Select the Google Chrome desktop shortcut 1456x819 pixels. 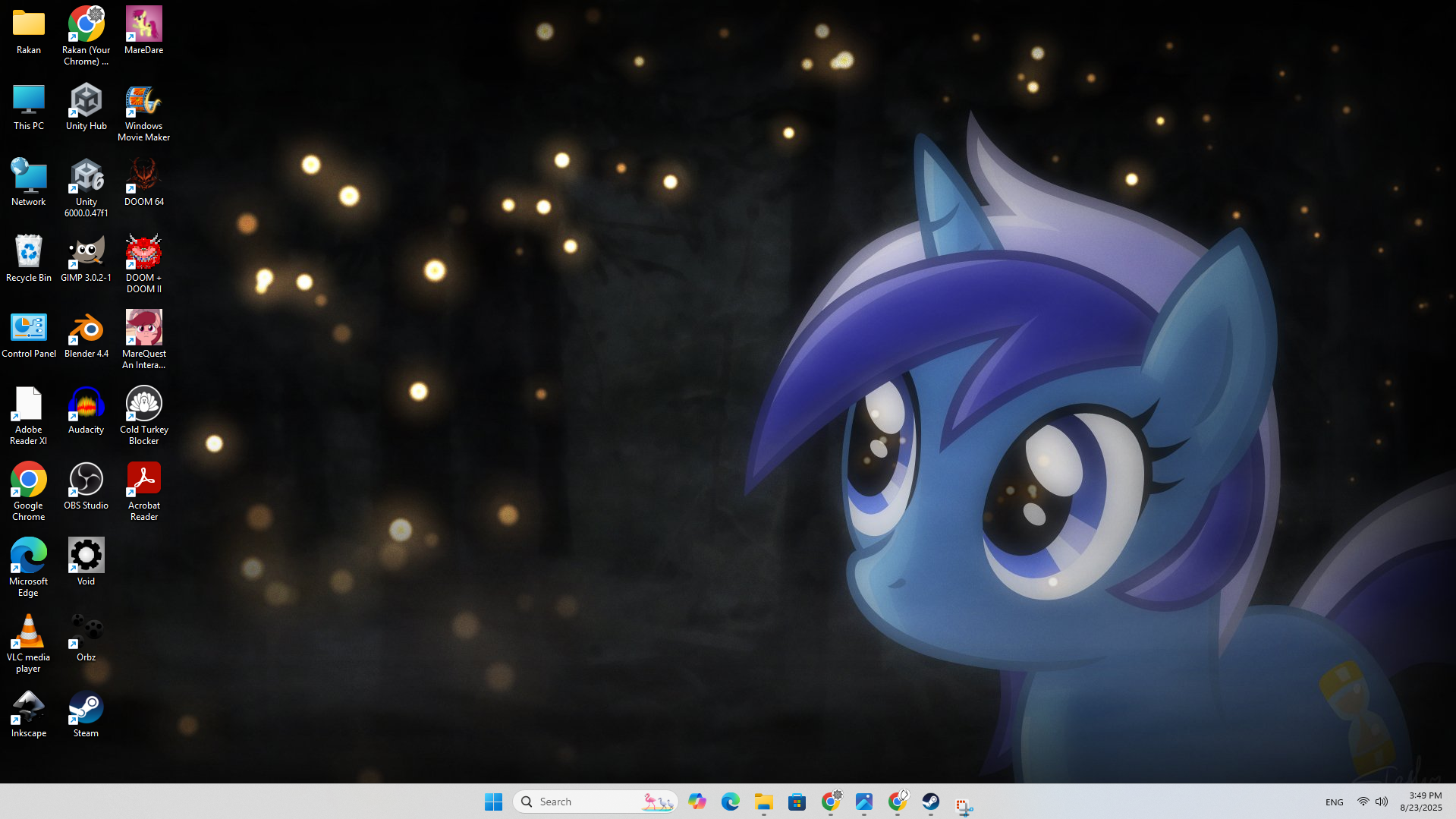tap(29, 492)
